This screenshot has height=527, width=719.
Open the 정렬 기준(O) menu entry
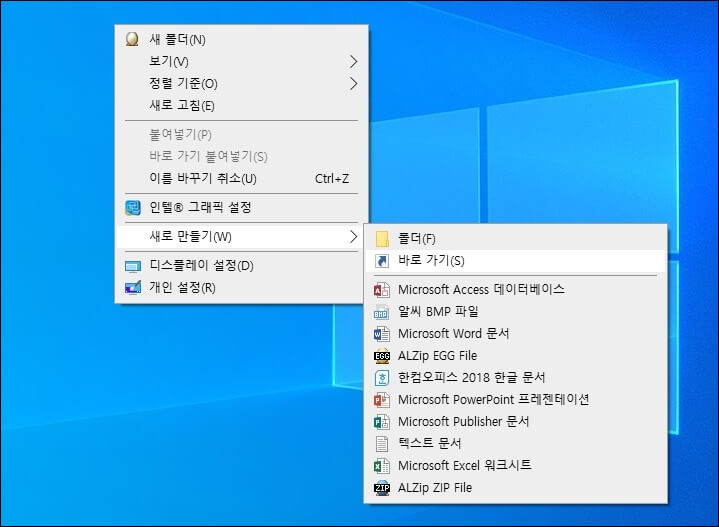[242, 83]
